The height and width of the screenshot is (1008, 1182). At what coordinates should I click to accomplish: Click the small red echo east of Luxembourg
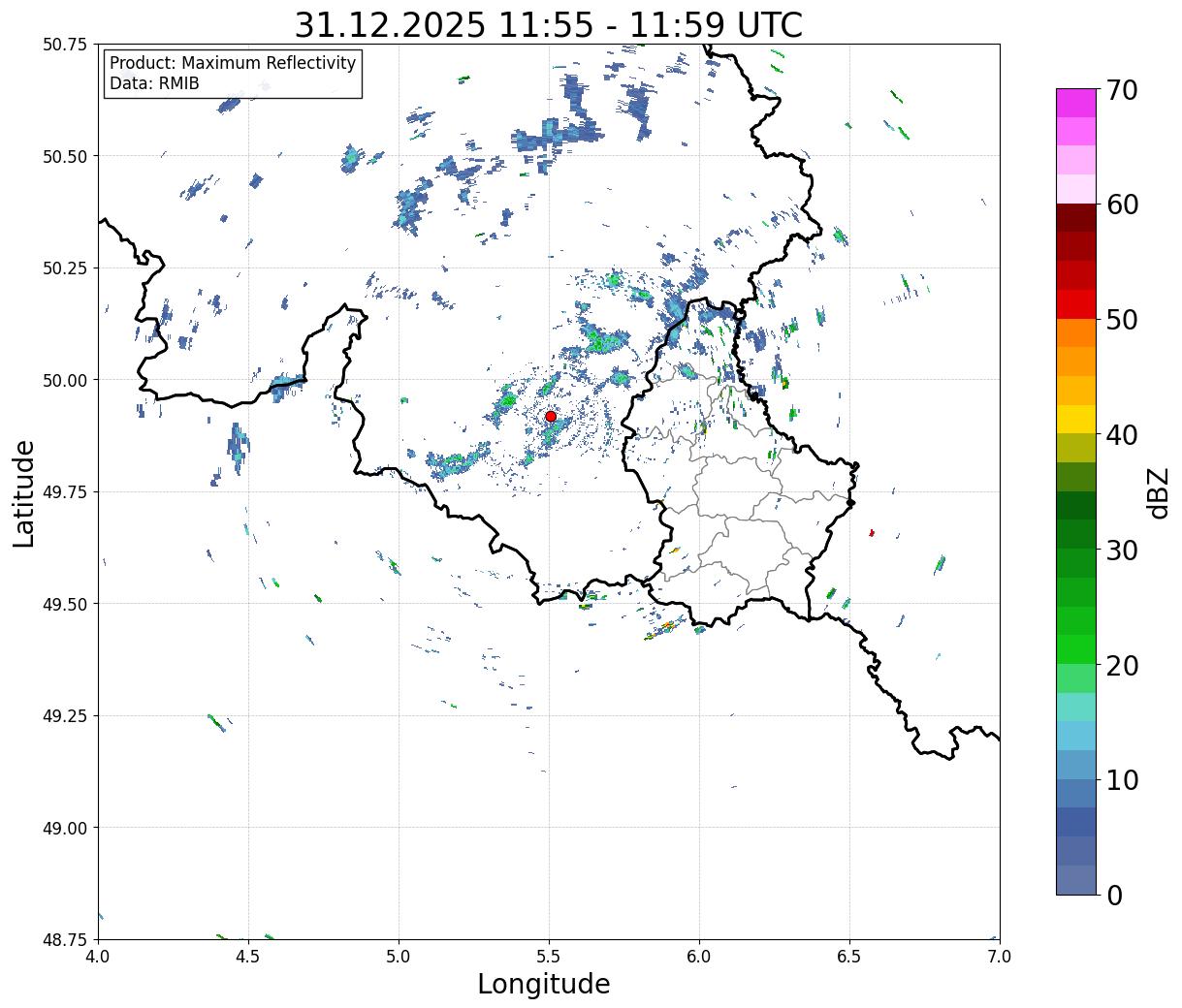click(x=873, y=533)
